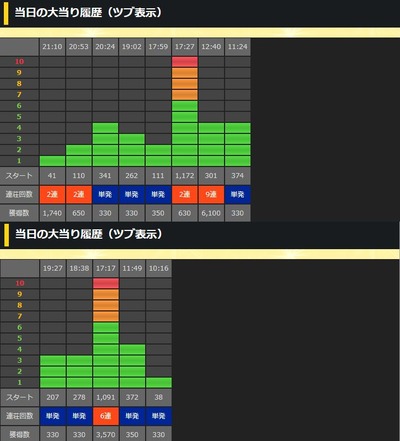This screenshot has width=400, height=441.
Task: Click the start count 110 cell
Action: (x=79, y=176)
